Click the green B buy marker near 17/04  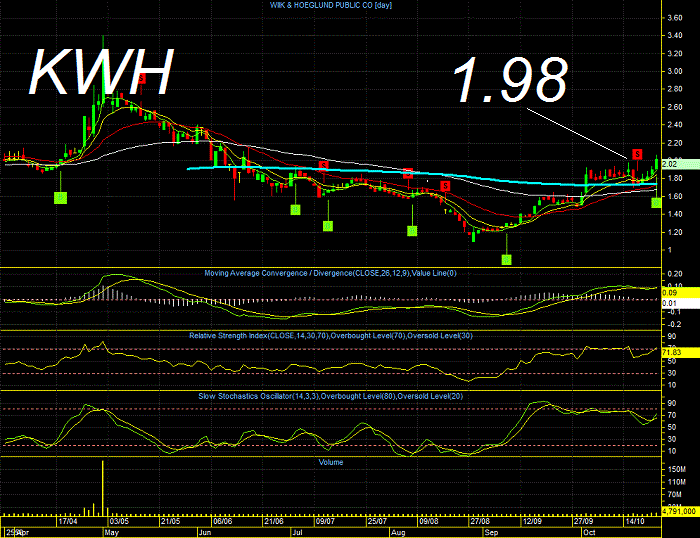pyautogui.click(x=60, y=197)
